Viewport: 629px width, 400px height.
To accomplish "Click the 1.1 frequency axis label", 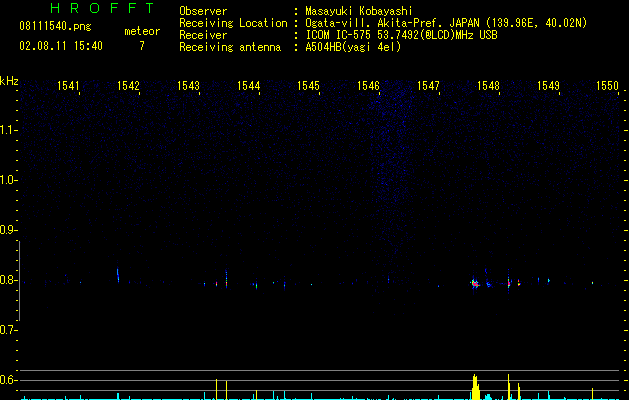I will click(x=8, y=130).
